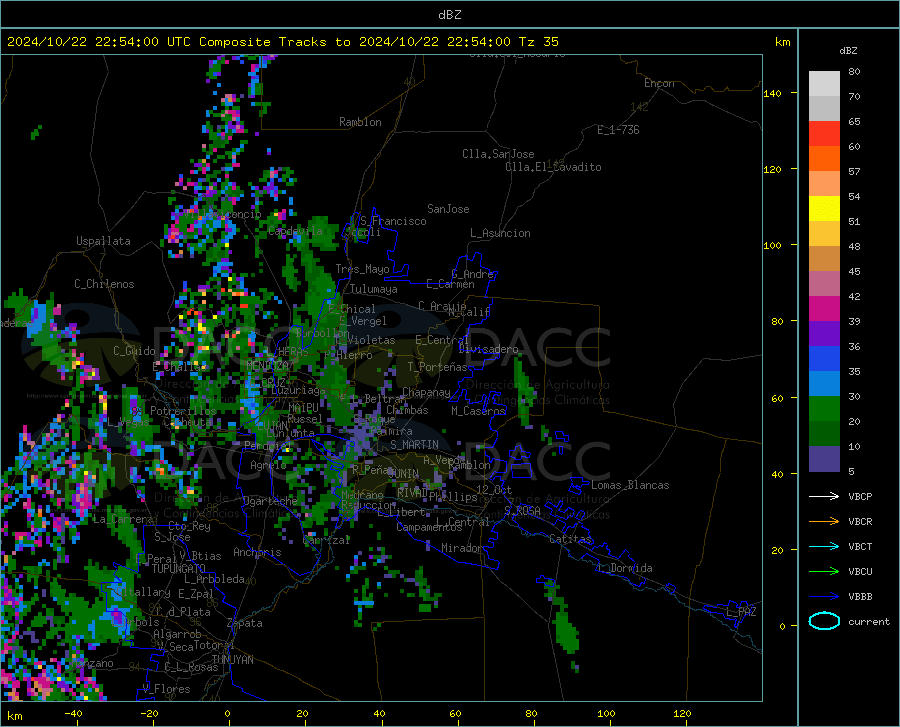Click the MENDOZA city label
This screenshot has height=727, width=900.
267,365
